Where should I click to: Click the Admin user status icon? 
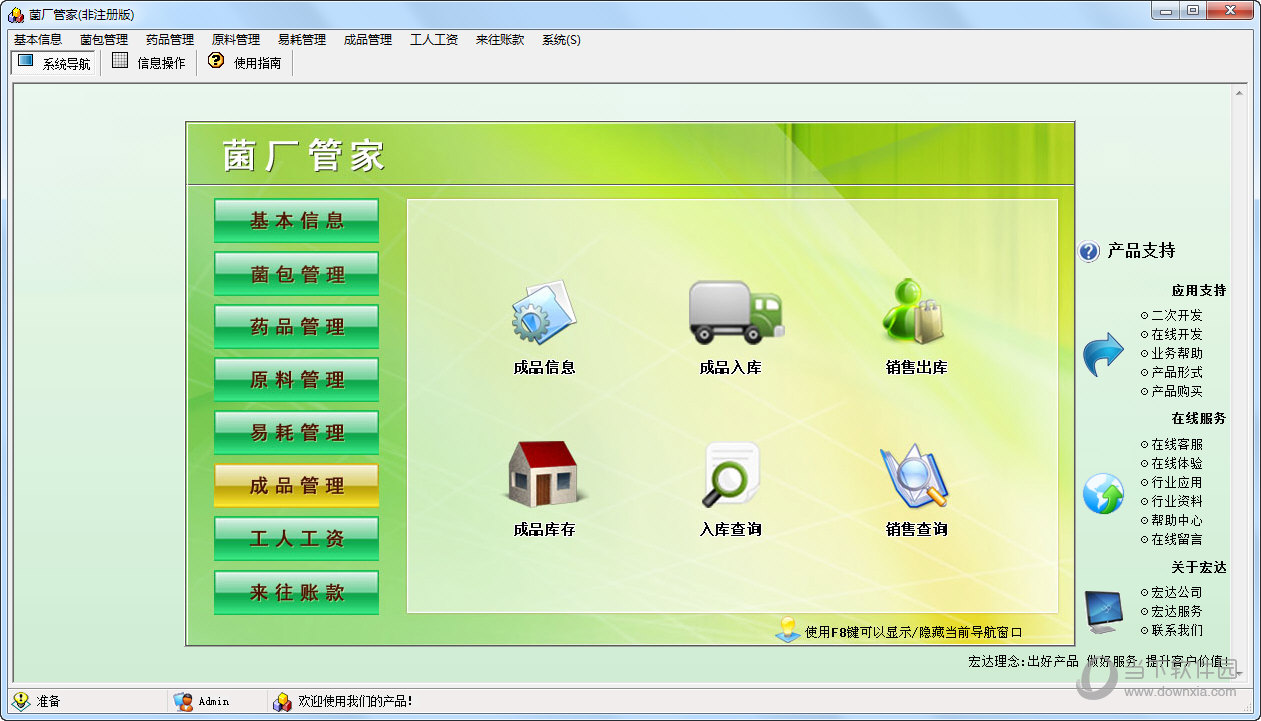pos(183,701)
